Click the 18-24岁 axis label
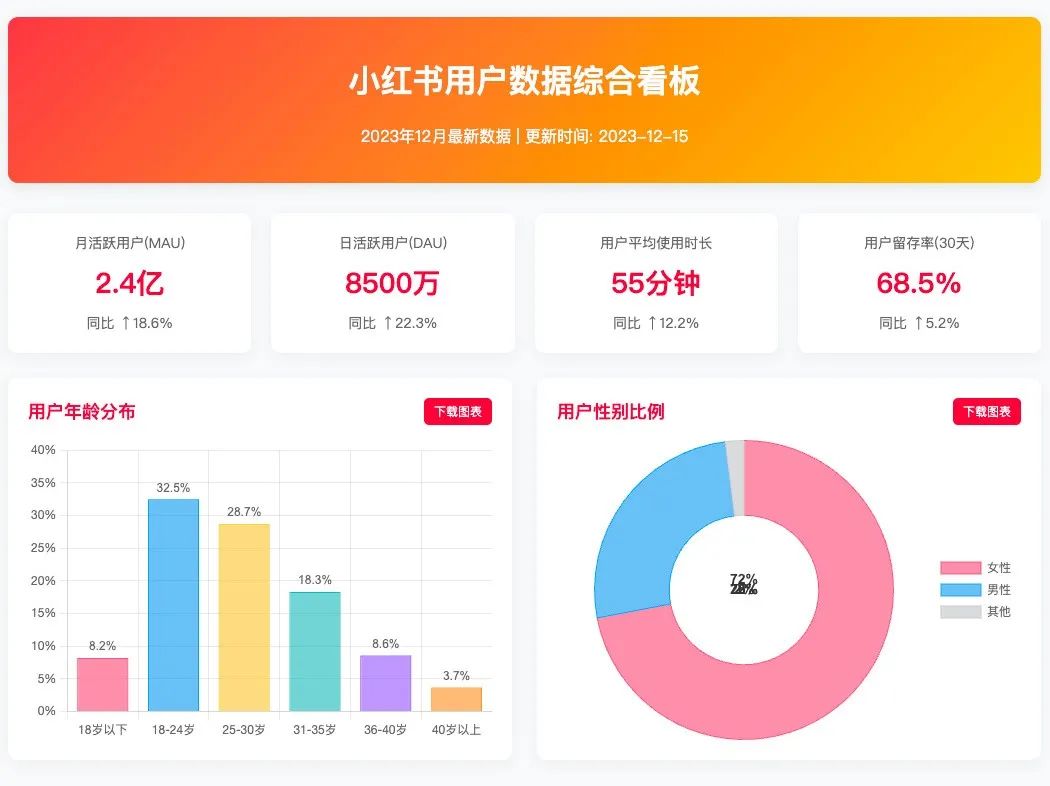This screenshot has height=786, width=1050. tap(173, 730)
